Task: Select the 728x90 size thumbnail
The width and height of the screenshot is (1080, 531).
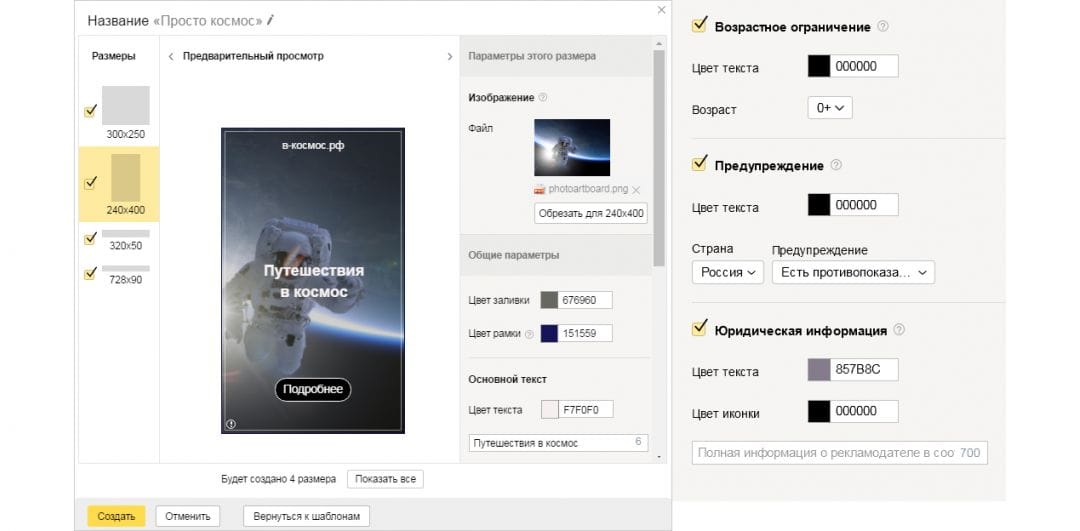Action: (126, 268)
